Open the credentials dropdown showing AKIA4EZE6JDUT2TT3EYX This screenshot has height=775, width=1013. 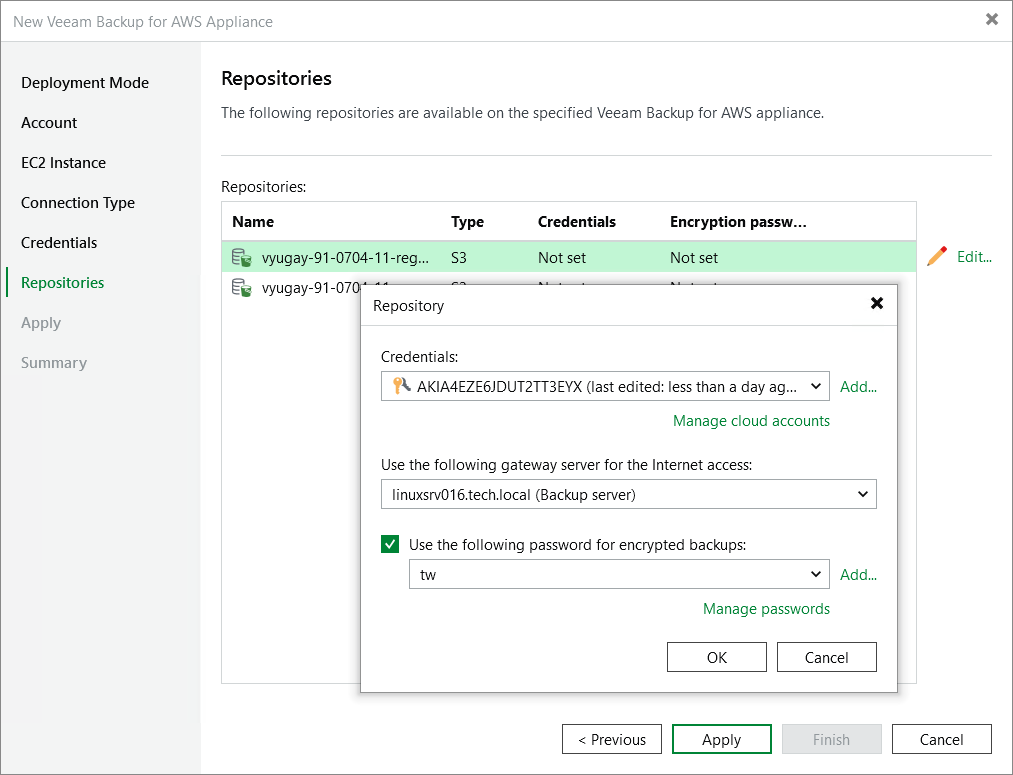[x=816, y=386]
